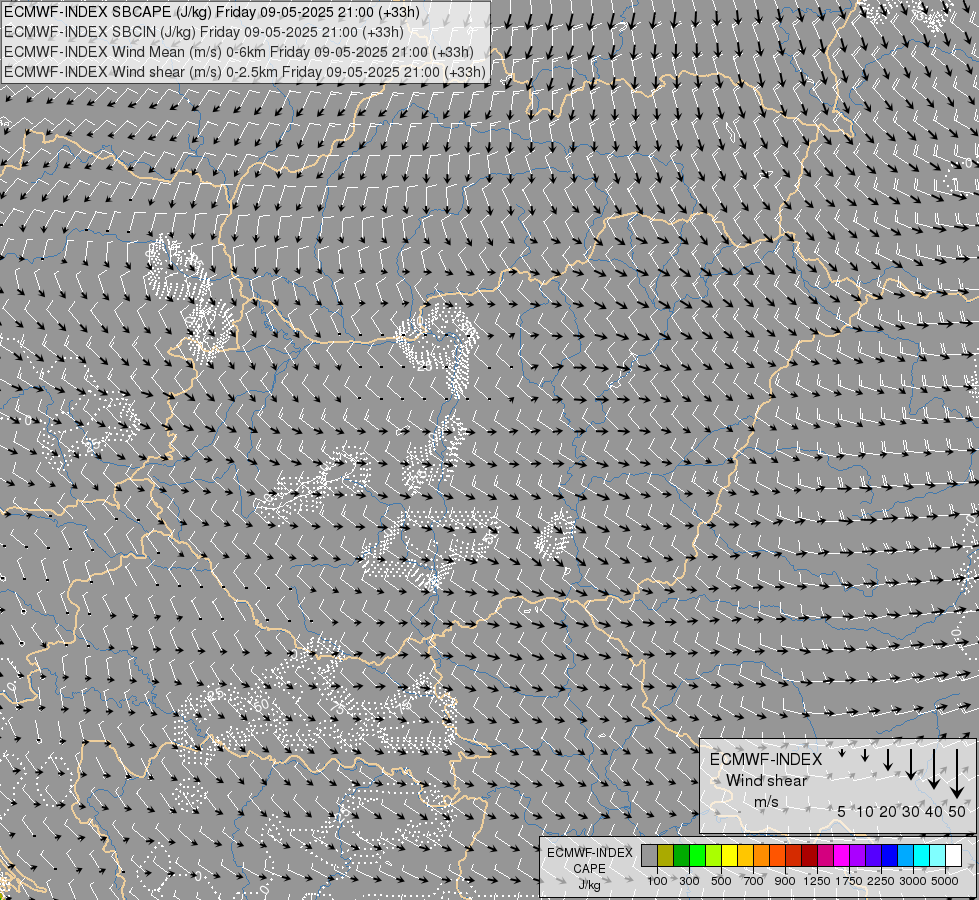Click the SBCIN title line
Screen dimensions: 979x900
coord(204,32)
